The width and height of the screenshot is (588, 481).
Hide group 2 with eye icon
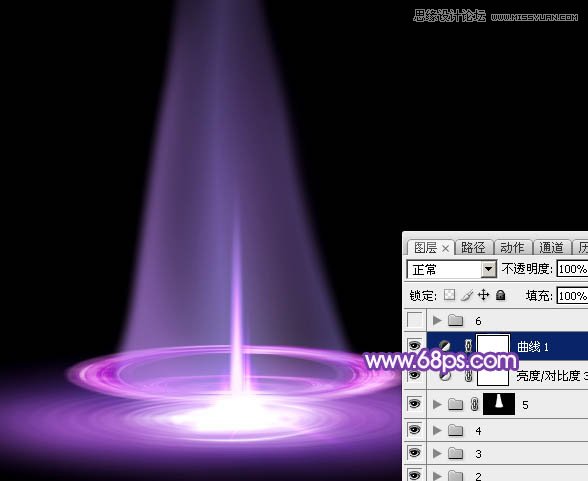pyautogui.click(x=414, y=475)
